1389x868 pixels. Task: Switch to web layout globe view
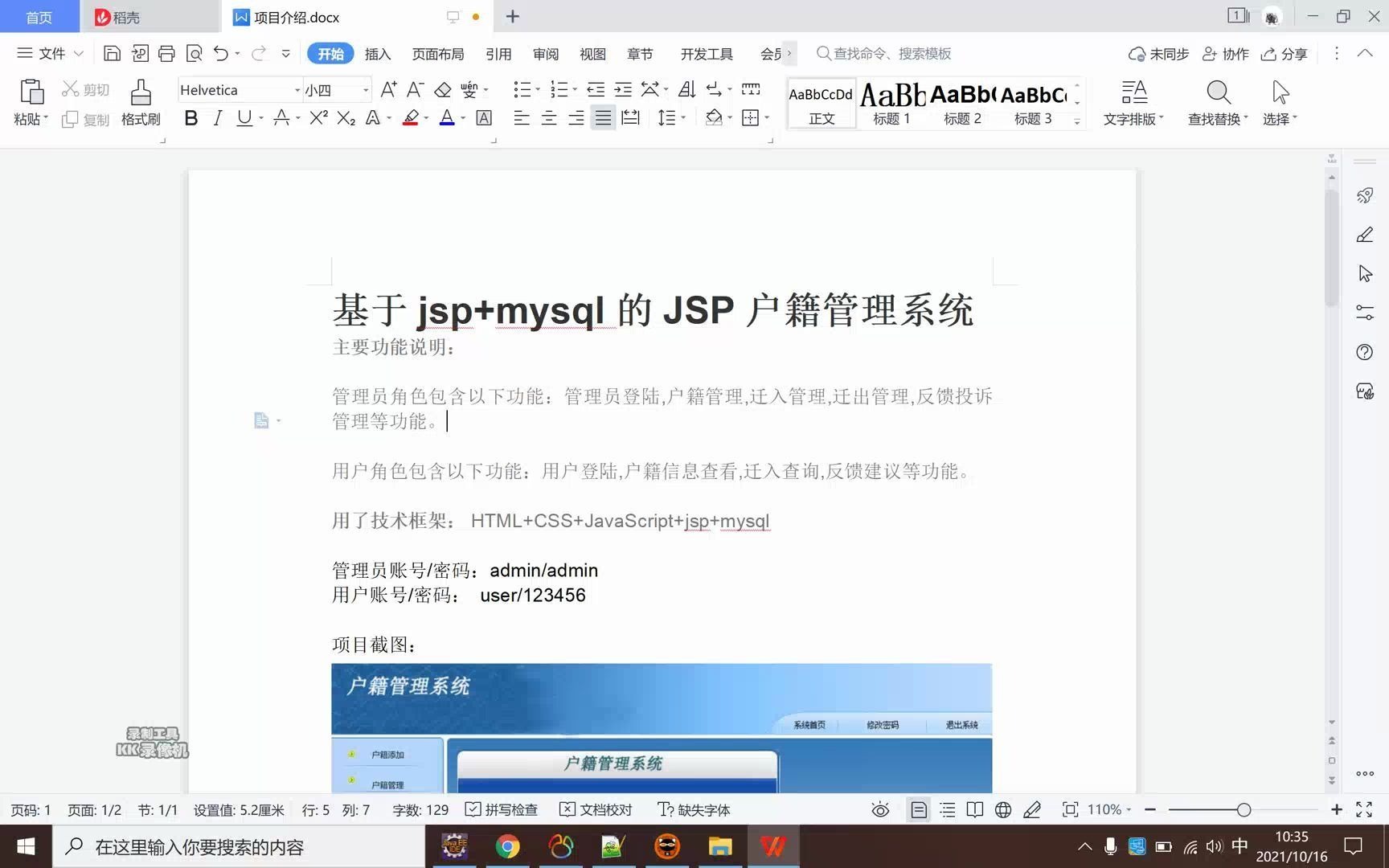point(1003,809)
